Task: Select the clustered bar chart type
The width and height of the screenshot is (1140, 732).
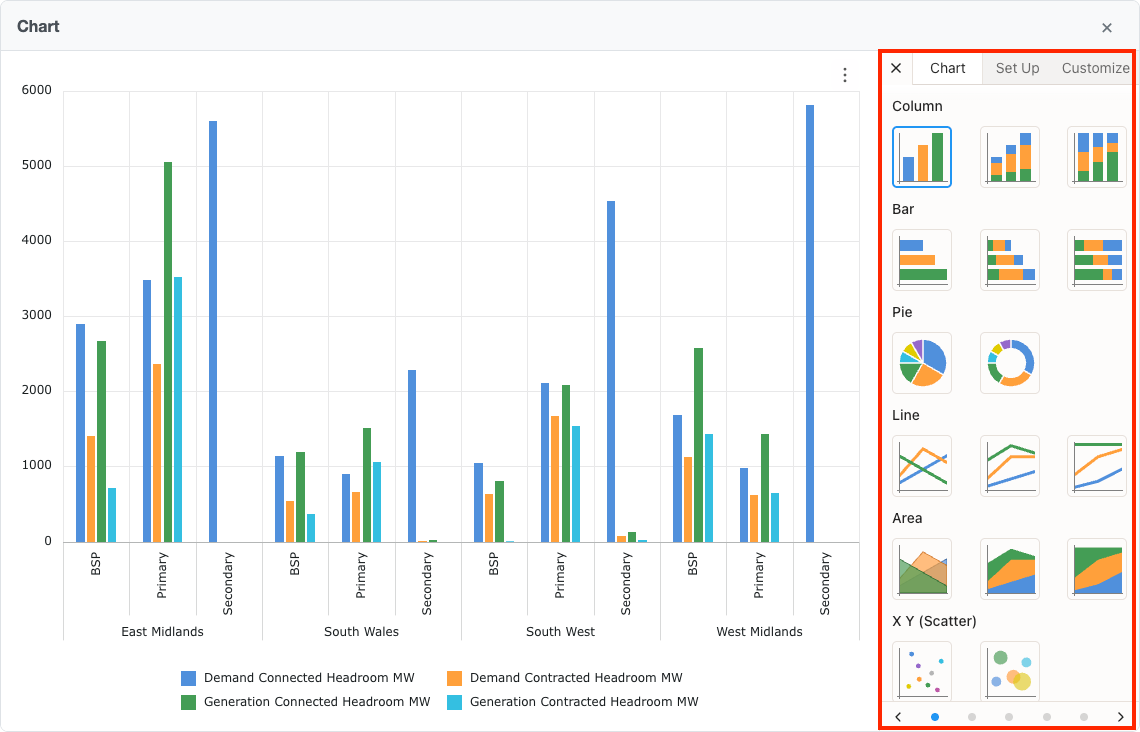Action: 921,259
